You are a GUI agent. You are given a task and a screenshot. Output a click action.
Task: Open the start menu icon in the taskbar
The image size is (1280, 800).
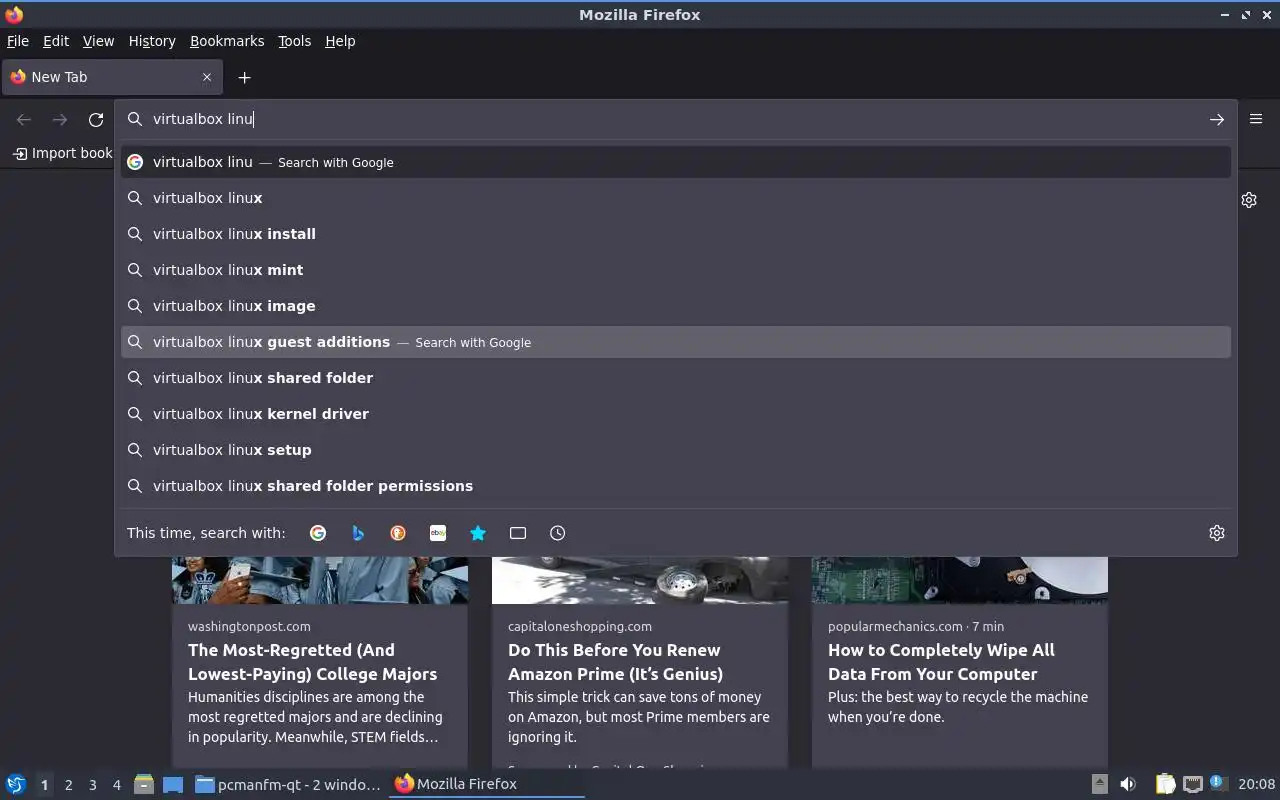(x=16, y=784)
